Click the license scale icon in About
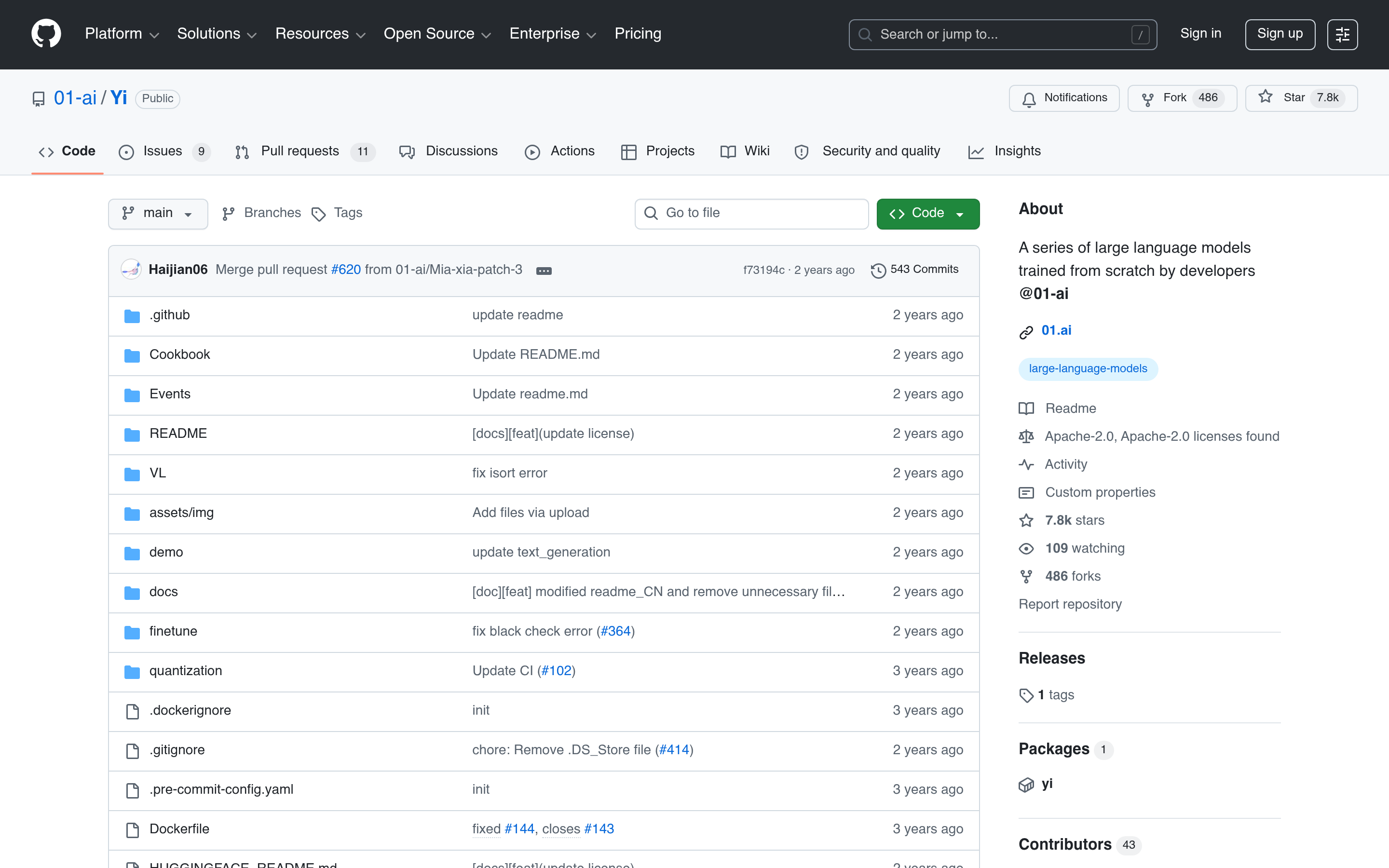1389x868 pixels. tap(1026, 437)
